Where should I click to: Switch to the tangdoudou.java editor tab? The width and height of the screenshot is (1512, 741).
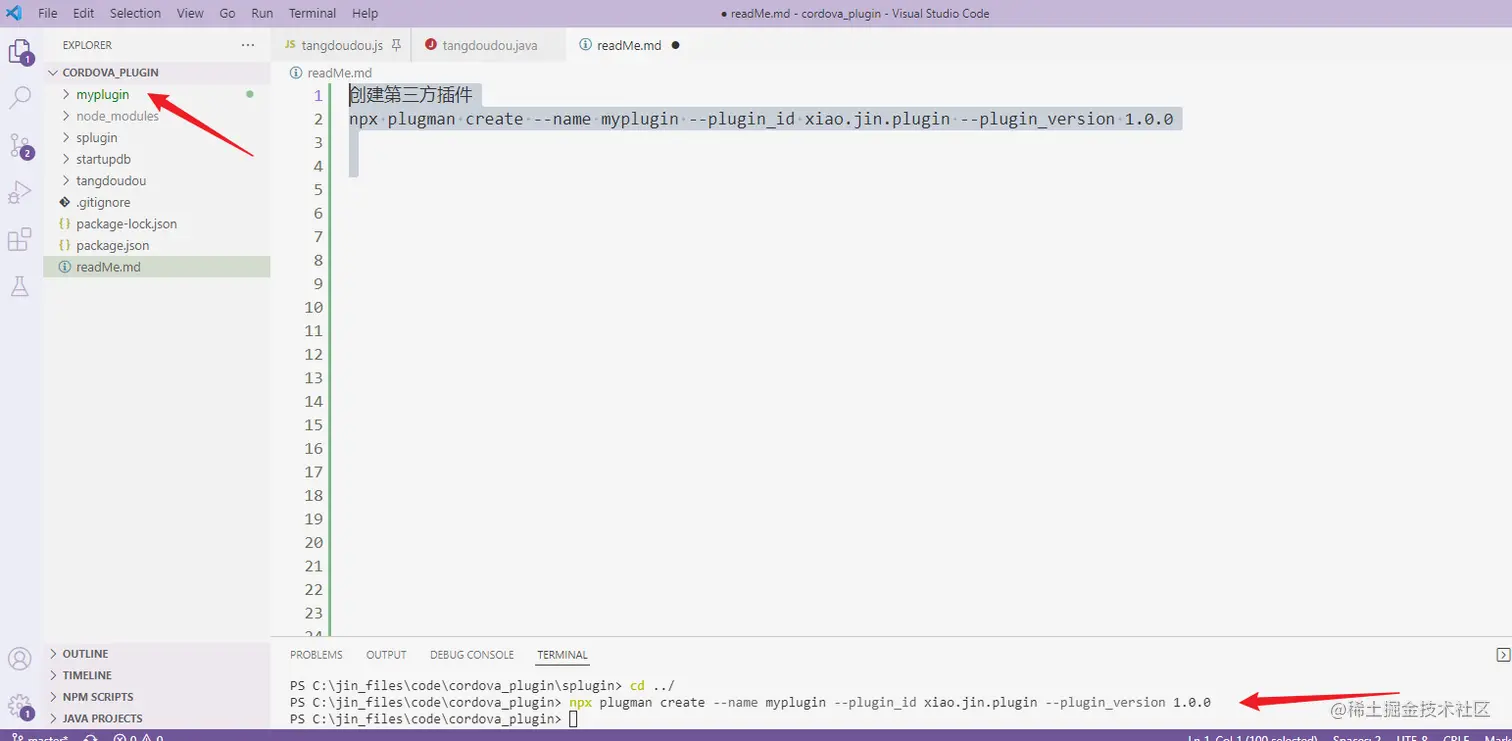489,45
